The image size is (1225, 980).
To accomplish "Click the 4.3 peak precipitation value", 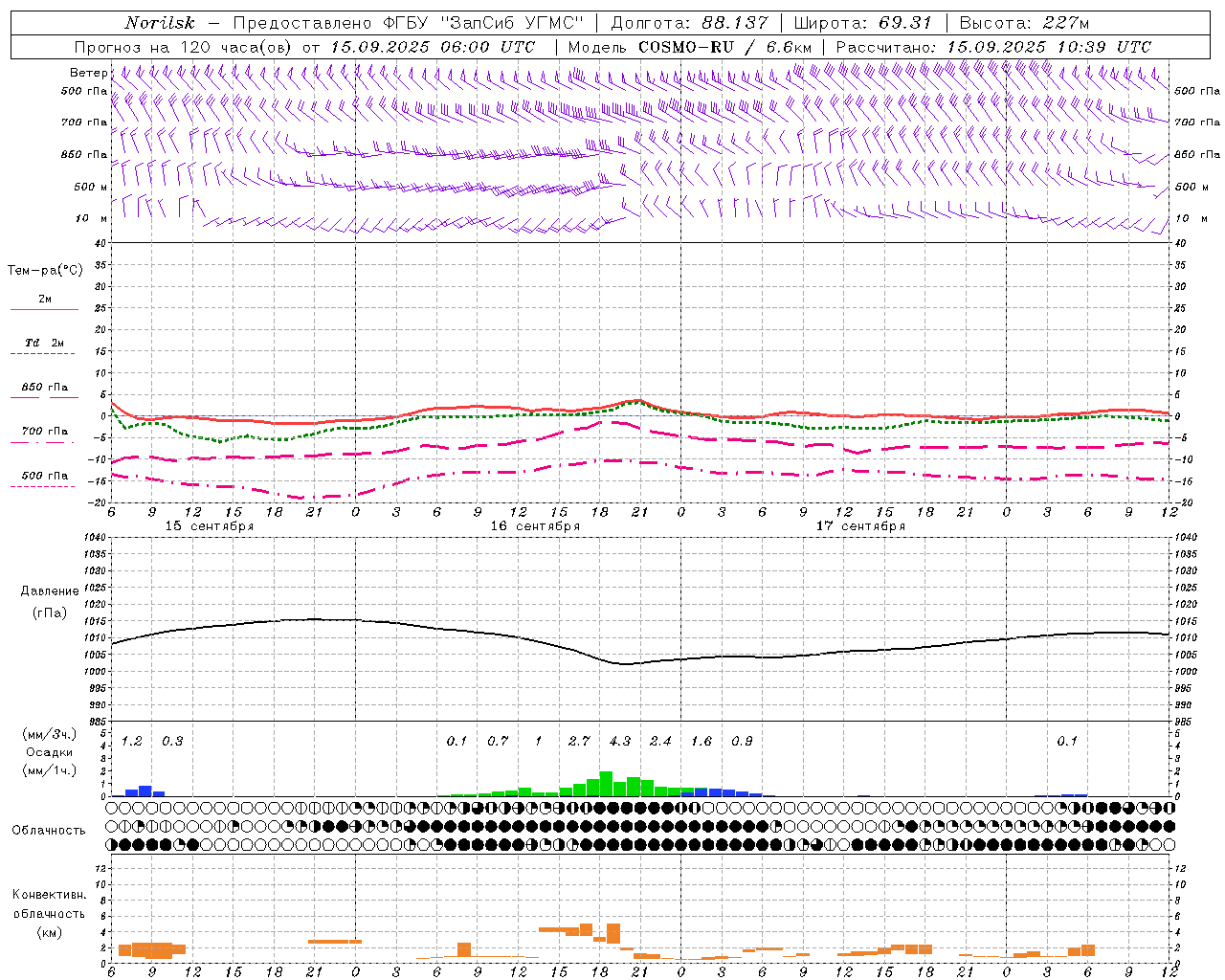I will click(620, 742).
